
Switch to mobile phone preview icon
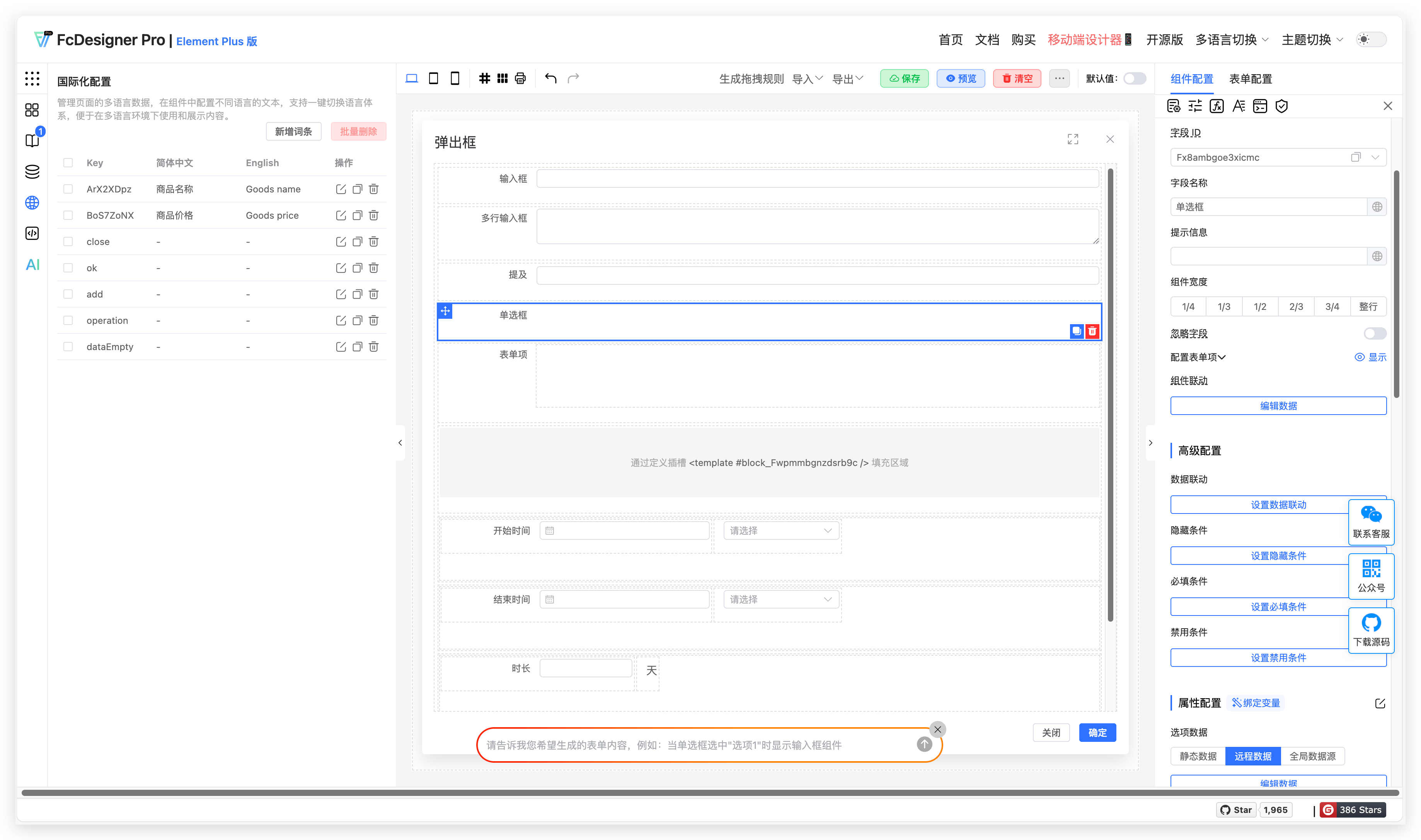click(x=455, y=78)
